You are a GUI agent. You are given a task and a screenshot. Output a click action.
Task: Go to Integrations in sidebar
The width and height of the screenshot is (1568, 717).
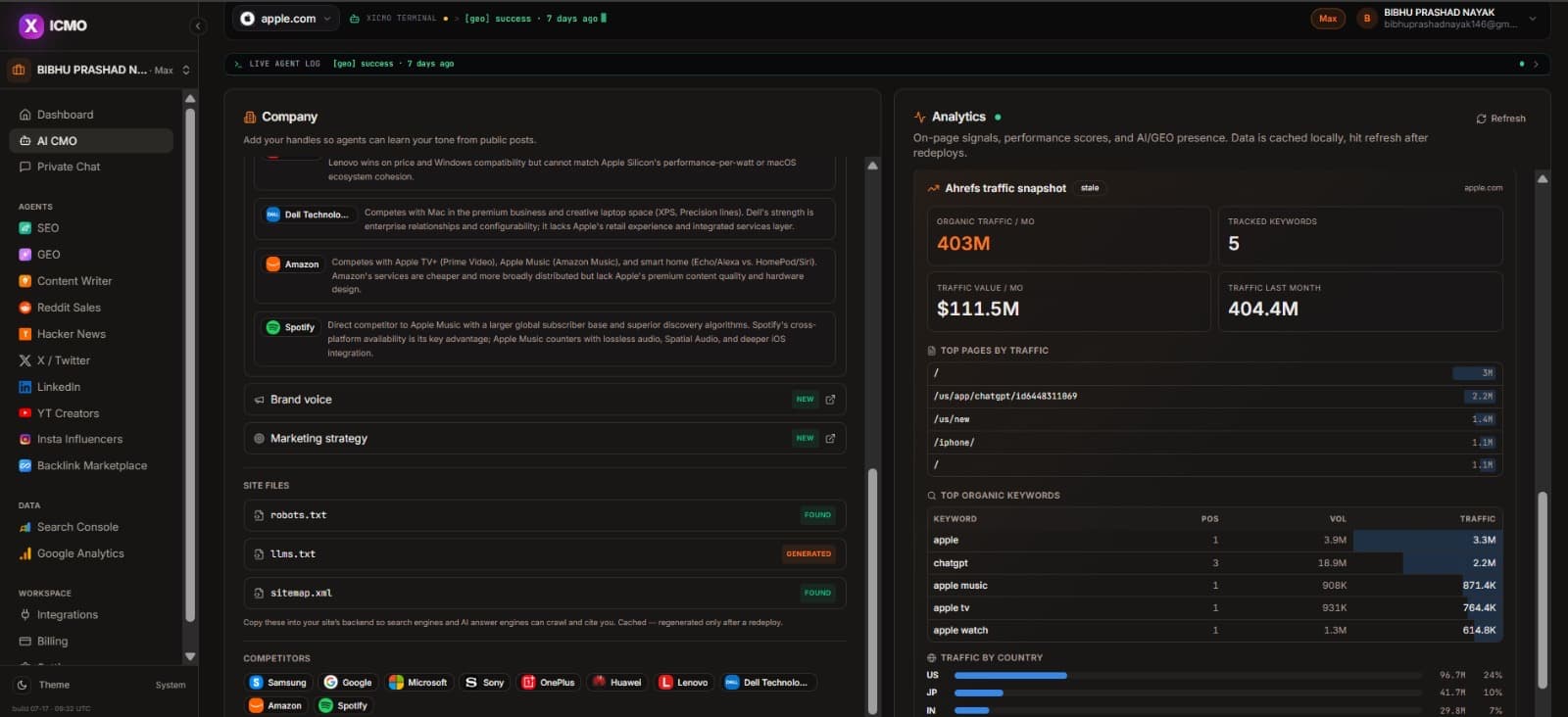click(x=68, y=615)
